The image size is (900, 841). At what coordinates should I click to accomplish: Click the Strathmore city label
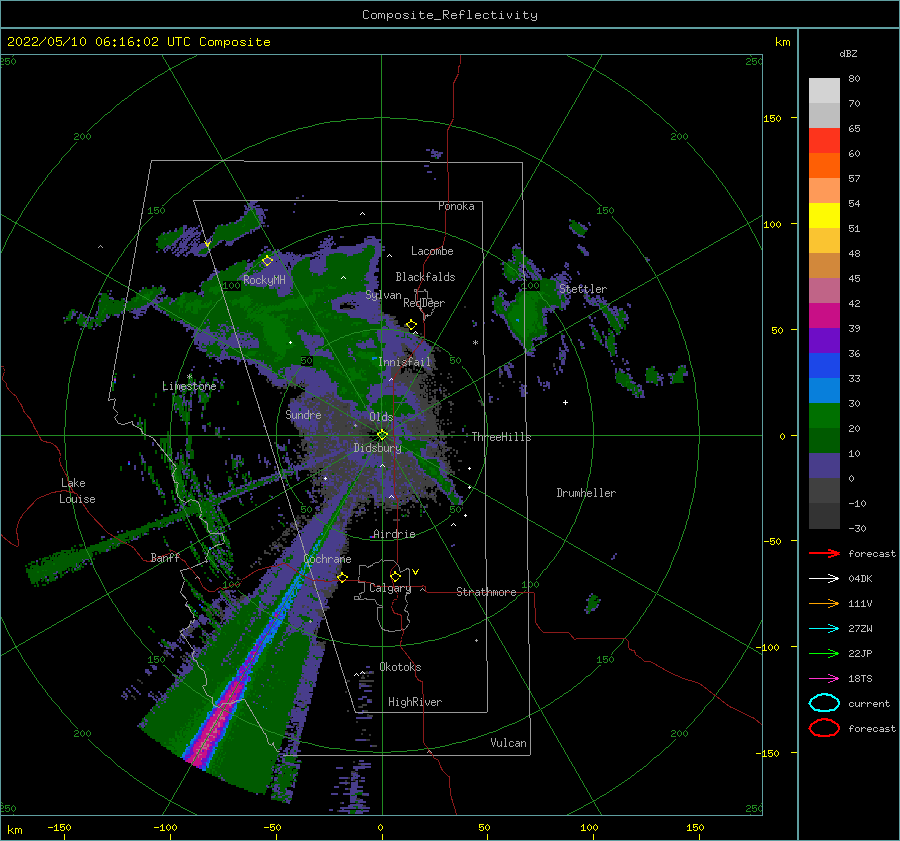(x=486, y=592)
